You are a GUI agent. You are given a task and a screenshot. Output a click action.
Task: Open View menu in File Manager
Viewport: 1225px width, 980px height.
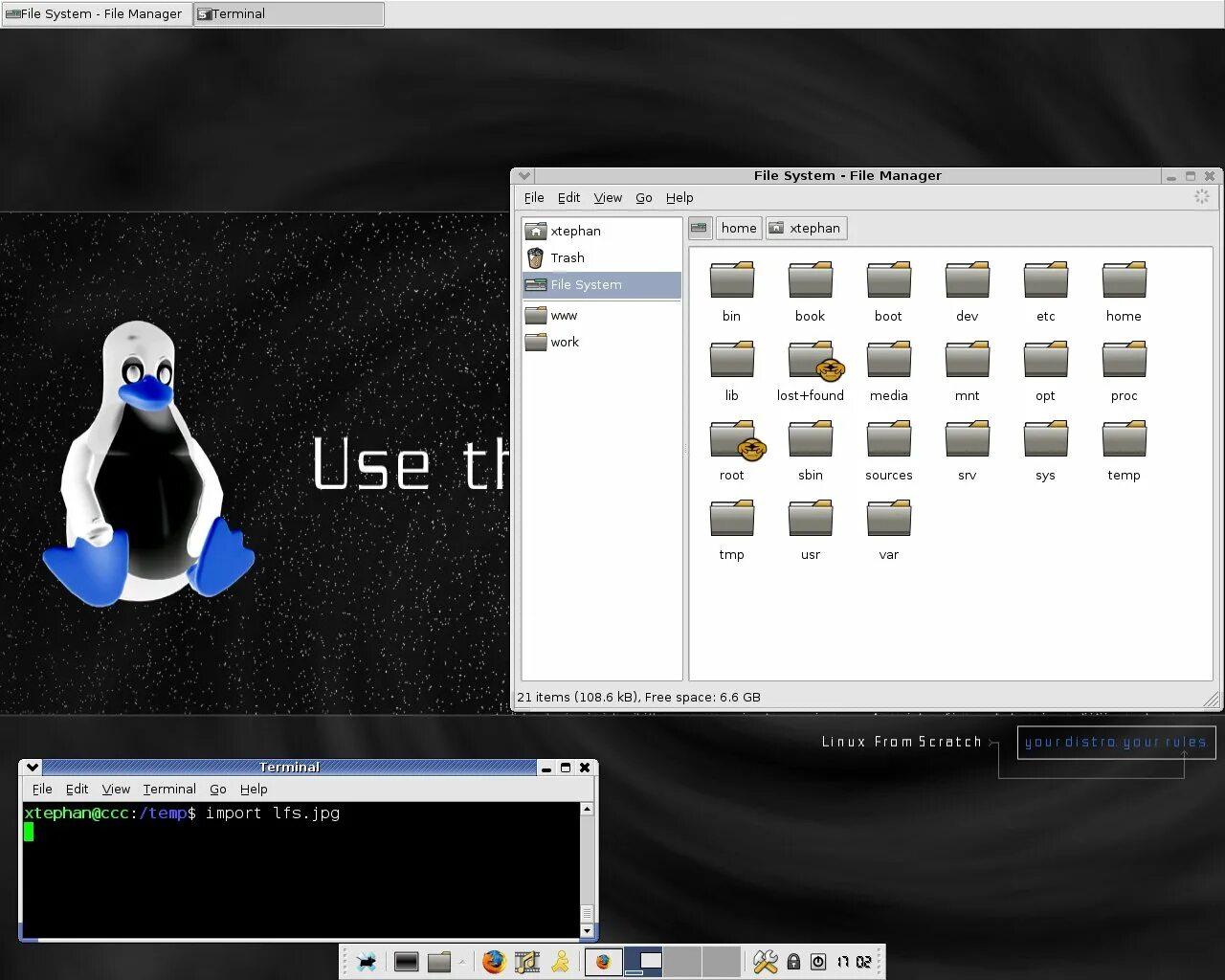pyautogui.click(x=608, y=197)
